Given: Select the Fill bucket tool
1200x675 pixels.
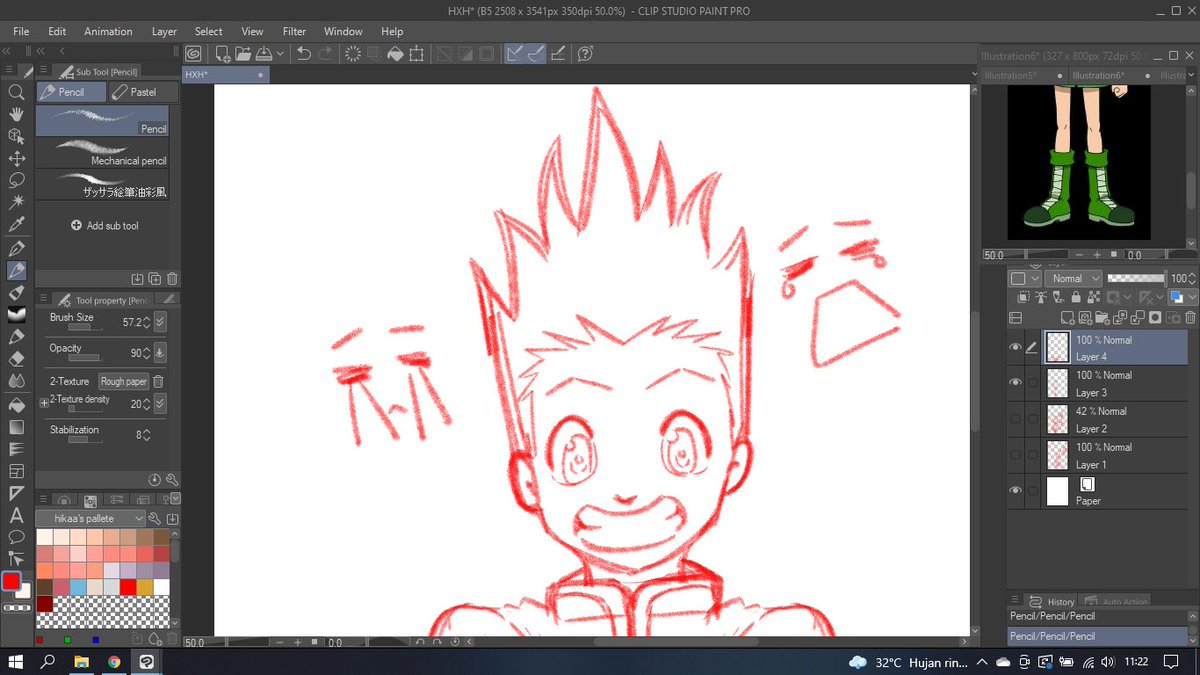Looking at the screenshot, I should point(16,404).
